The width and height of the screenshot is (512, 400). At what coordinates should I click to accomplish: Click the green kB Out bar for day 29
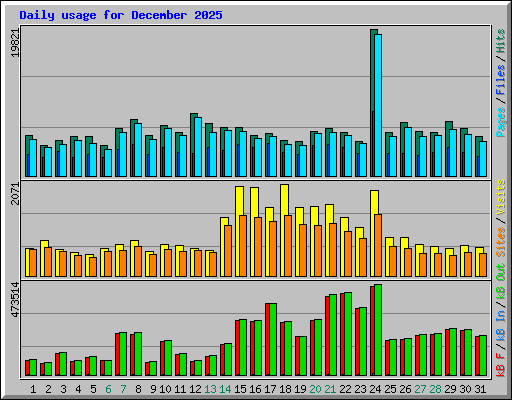[x=453, y=352]
